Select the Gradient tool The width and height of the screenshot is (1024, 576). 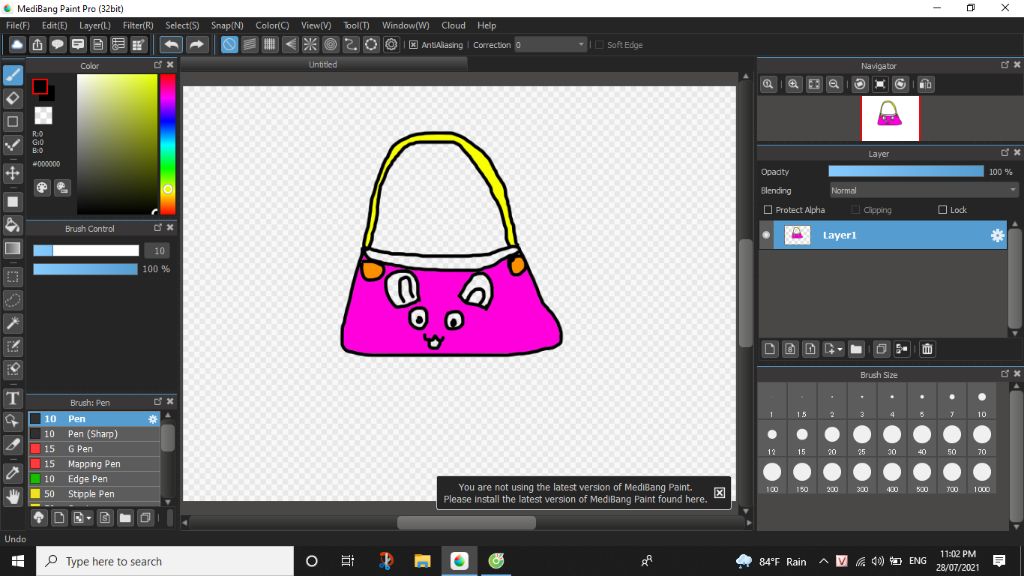coord(12,248)
